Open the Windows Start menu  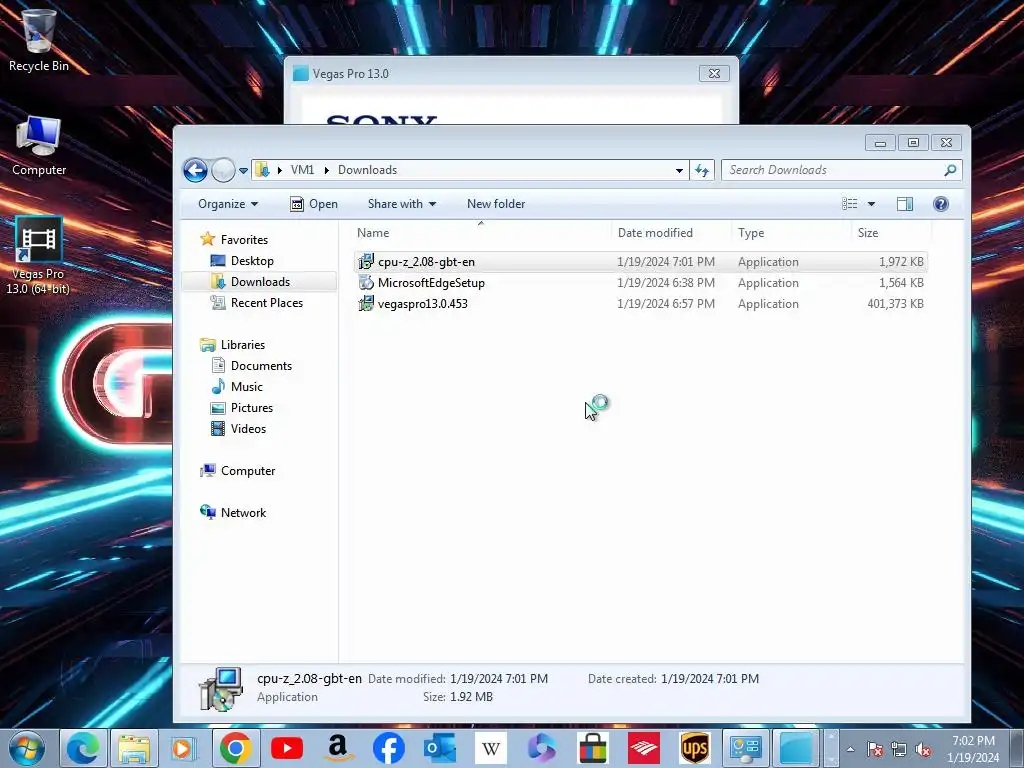(27, 748)
